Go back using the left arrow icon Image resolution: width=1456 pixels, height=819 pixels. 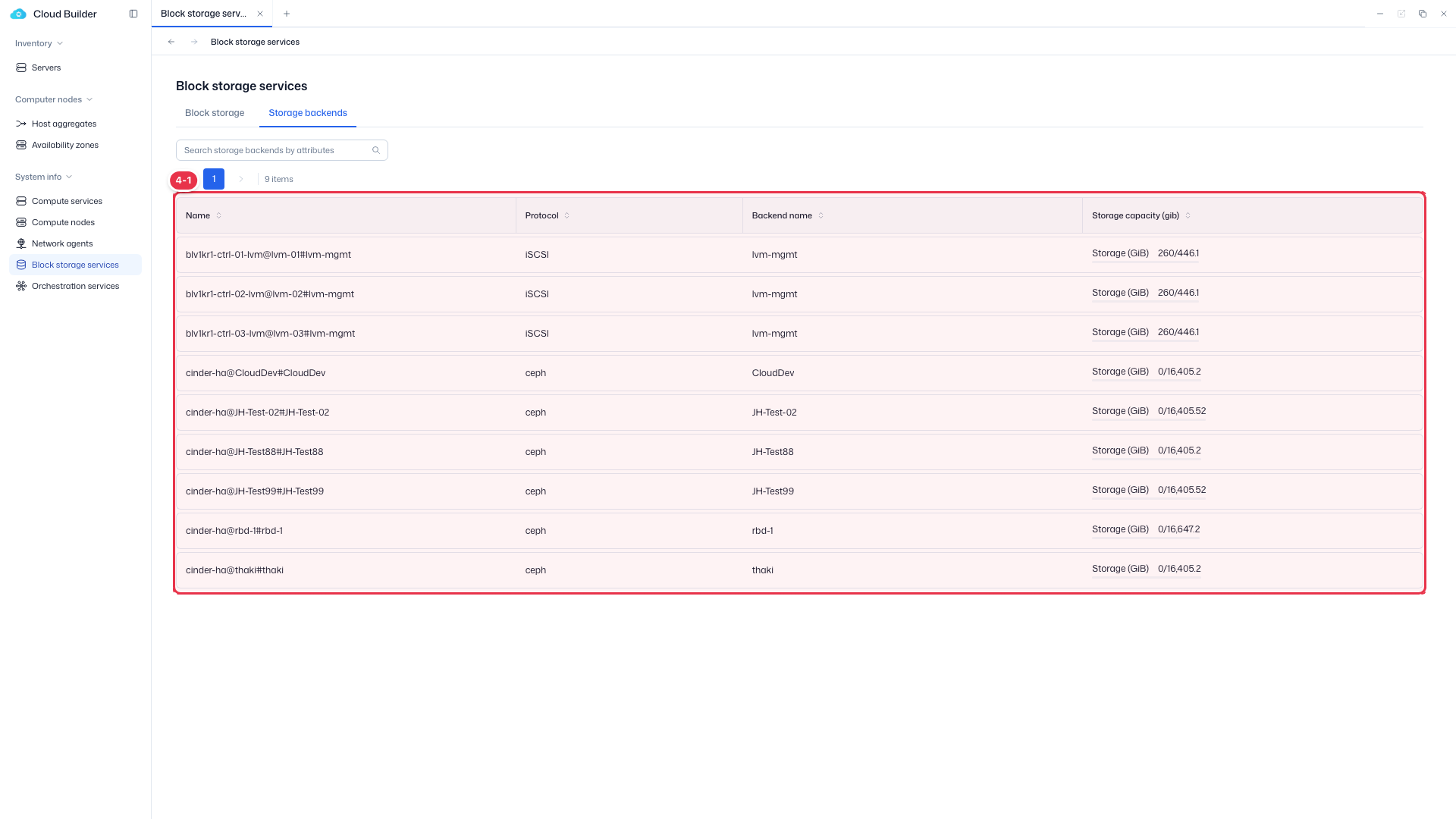click(x=171, y=42)
